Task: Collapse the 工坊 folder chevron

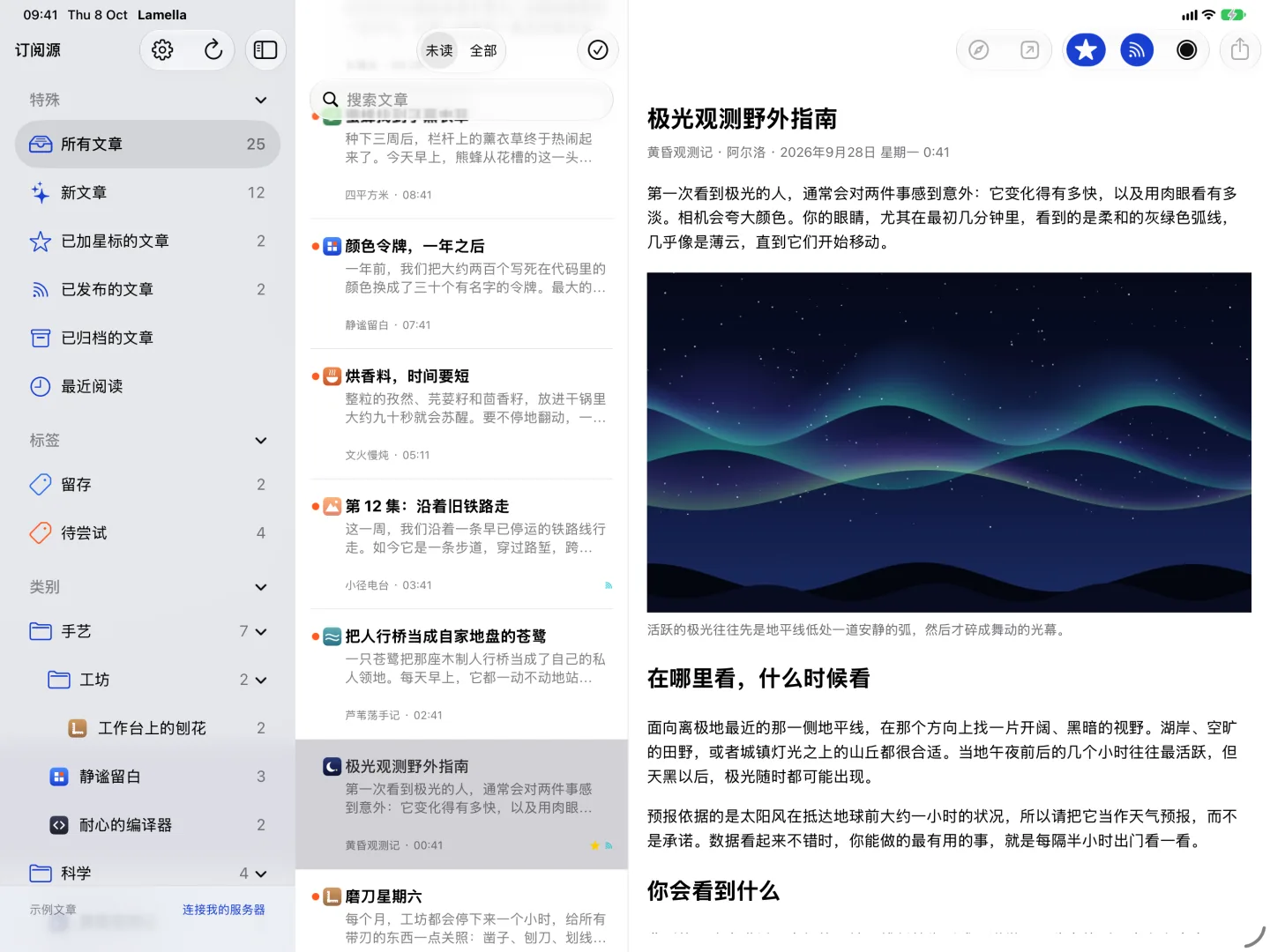Action: (261, 681)
